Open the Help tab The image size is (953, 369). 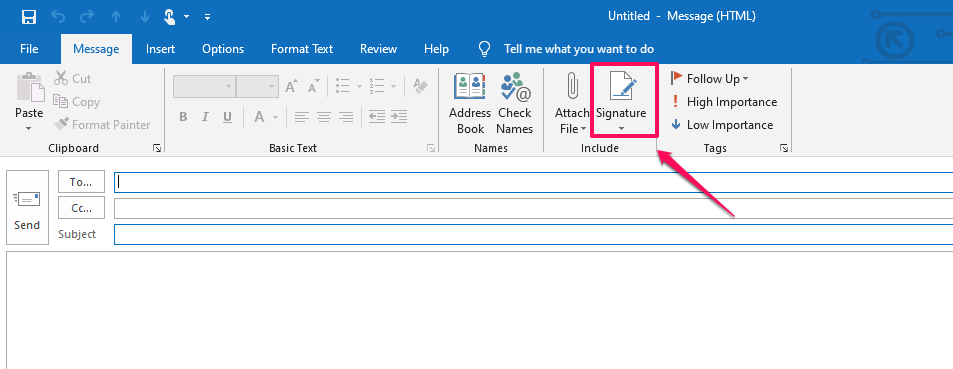[x=436, y=49]
